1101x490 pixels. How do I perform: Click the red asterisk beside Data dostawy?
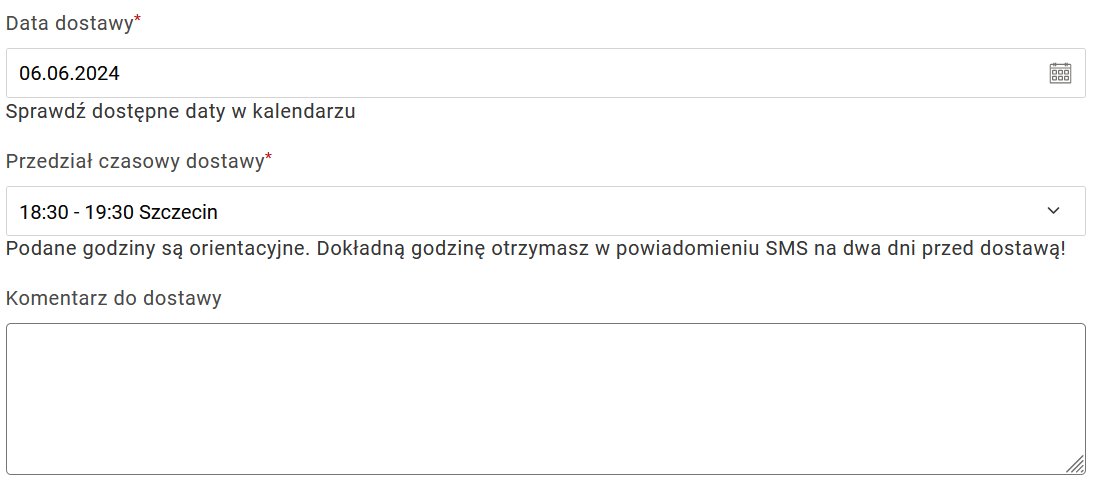138,20
